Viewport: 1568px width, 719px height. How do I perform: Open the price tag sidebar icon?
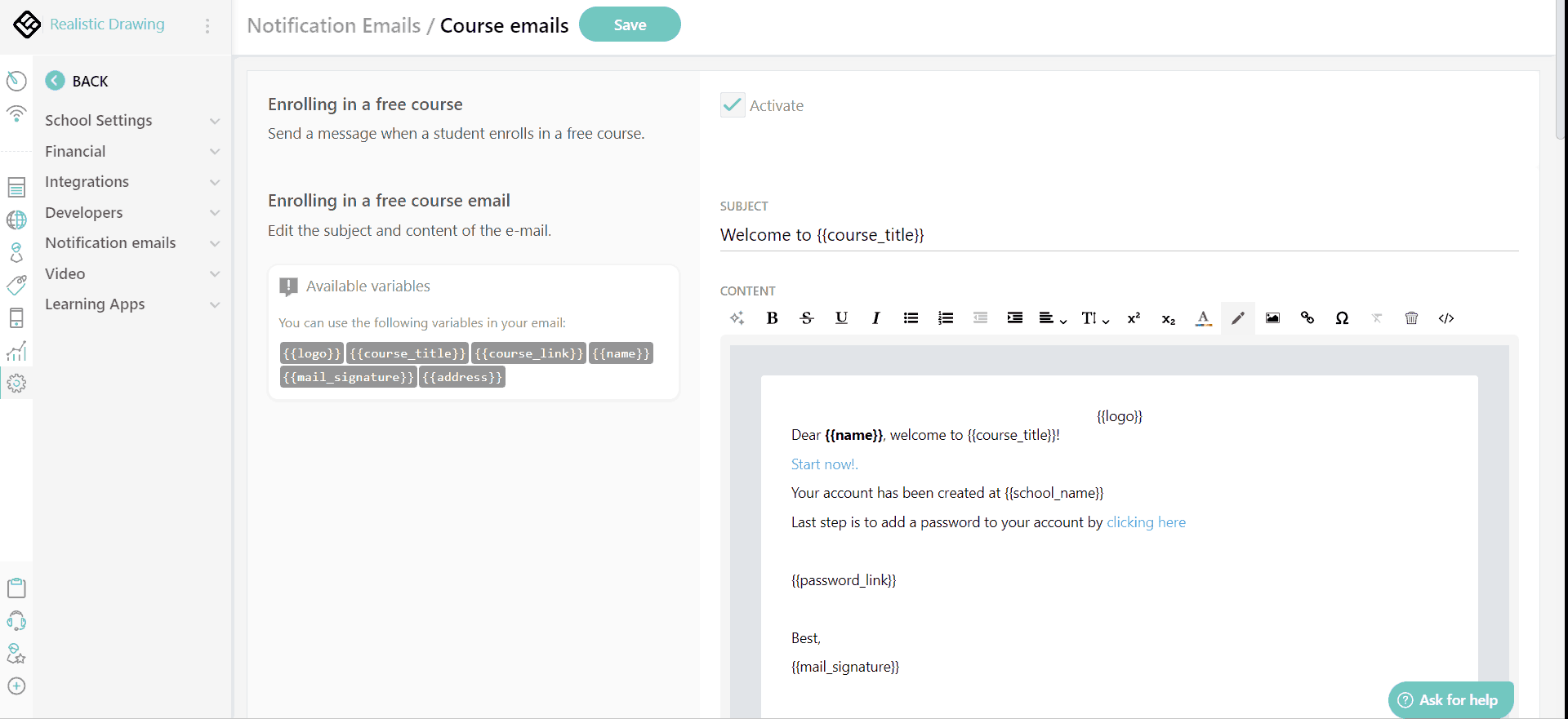(16, 285)
